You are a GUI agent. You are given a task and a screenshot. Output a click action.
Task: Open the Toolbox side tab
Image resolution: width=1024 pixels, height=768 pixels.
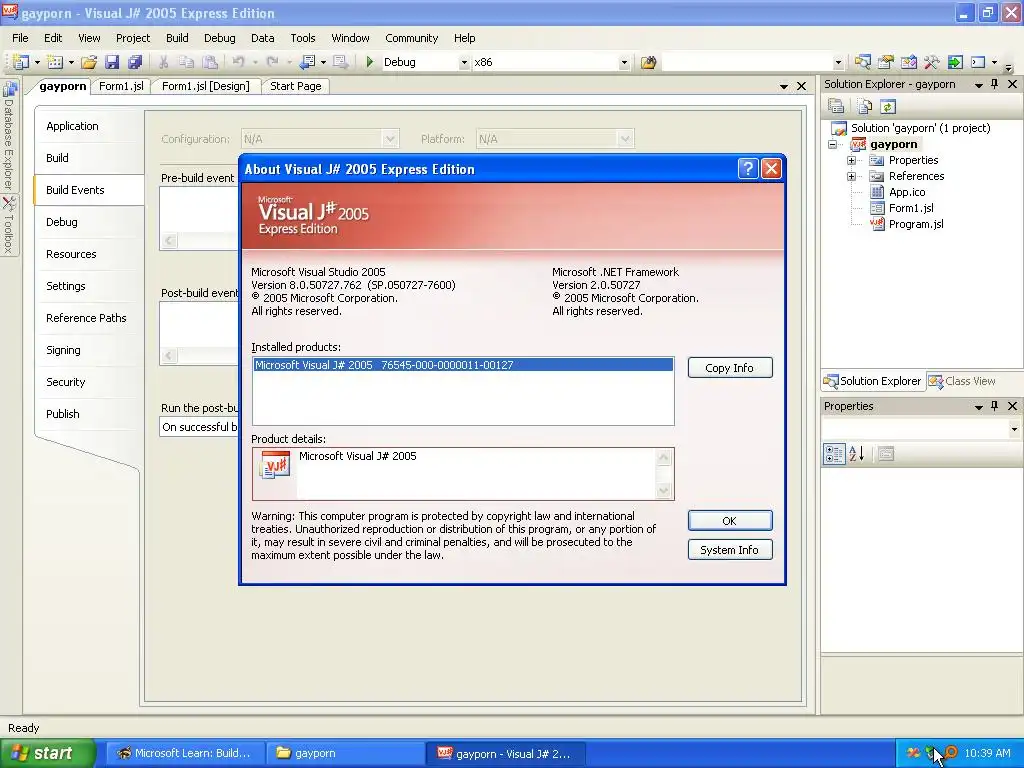8,225
